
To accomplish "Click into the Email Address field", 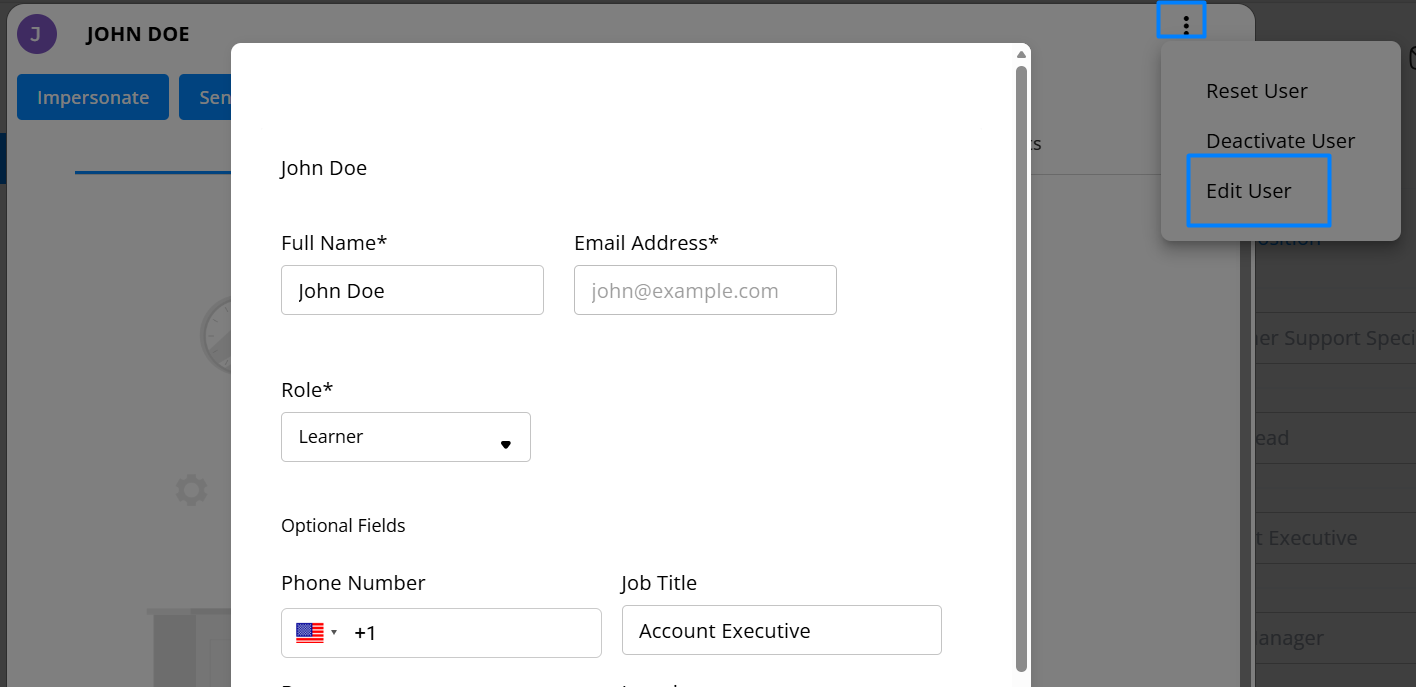I will pos(705,291).
